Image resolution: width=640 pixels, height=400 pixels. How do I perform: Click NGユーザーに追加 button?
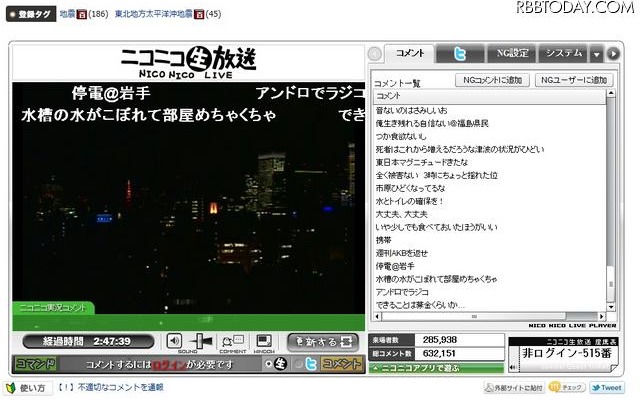[574, 80]
